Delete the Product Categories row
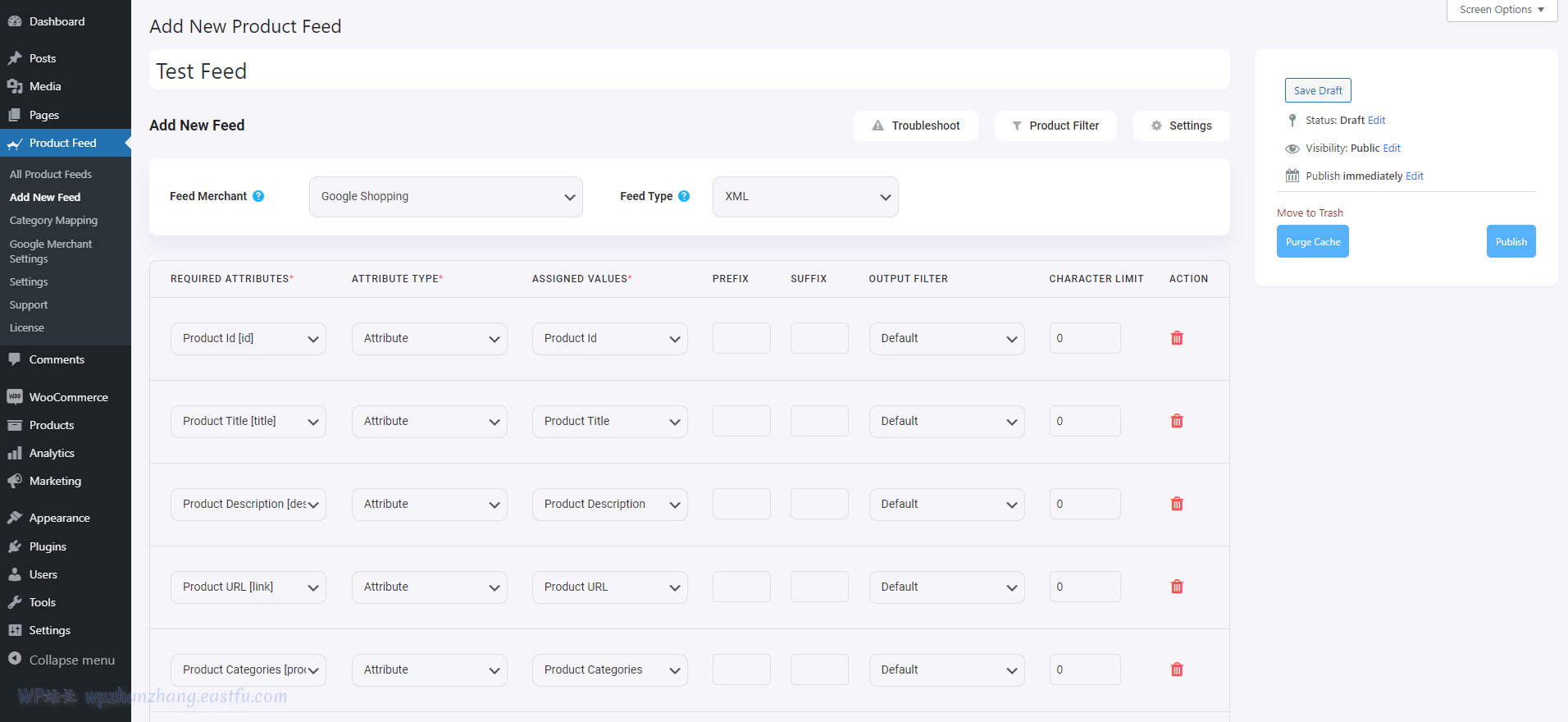Screen dimensions: 1568x722 click(1177, 669)
